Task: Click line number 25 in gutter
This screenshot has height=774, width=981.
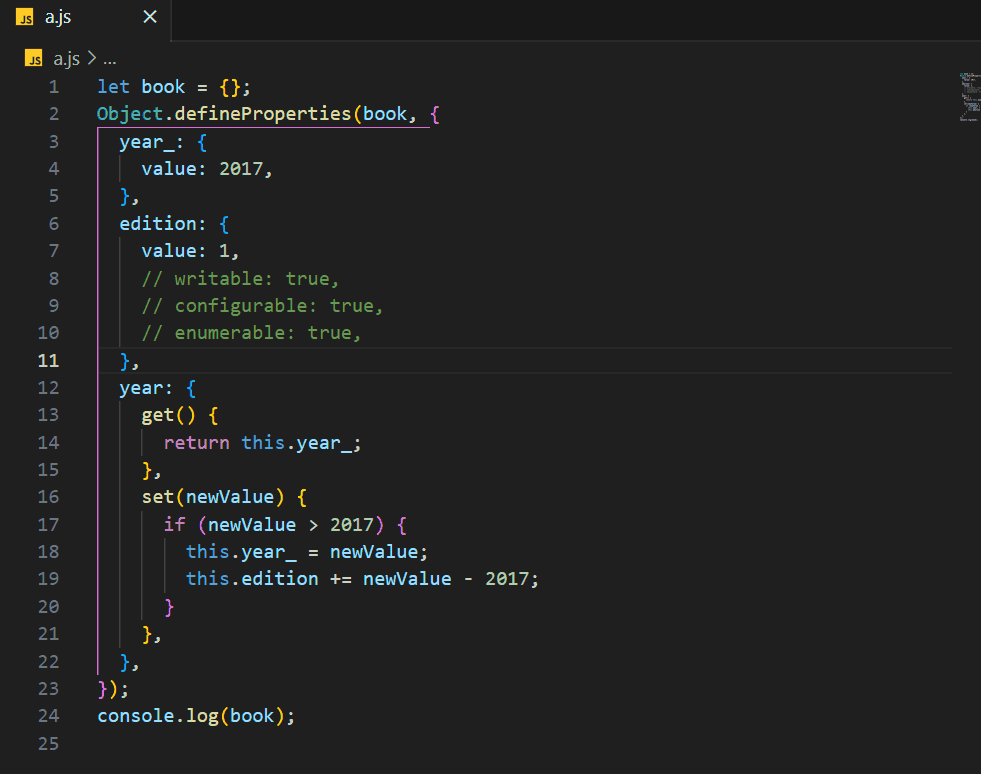Action: point(49,743)
